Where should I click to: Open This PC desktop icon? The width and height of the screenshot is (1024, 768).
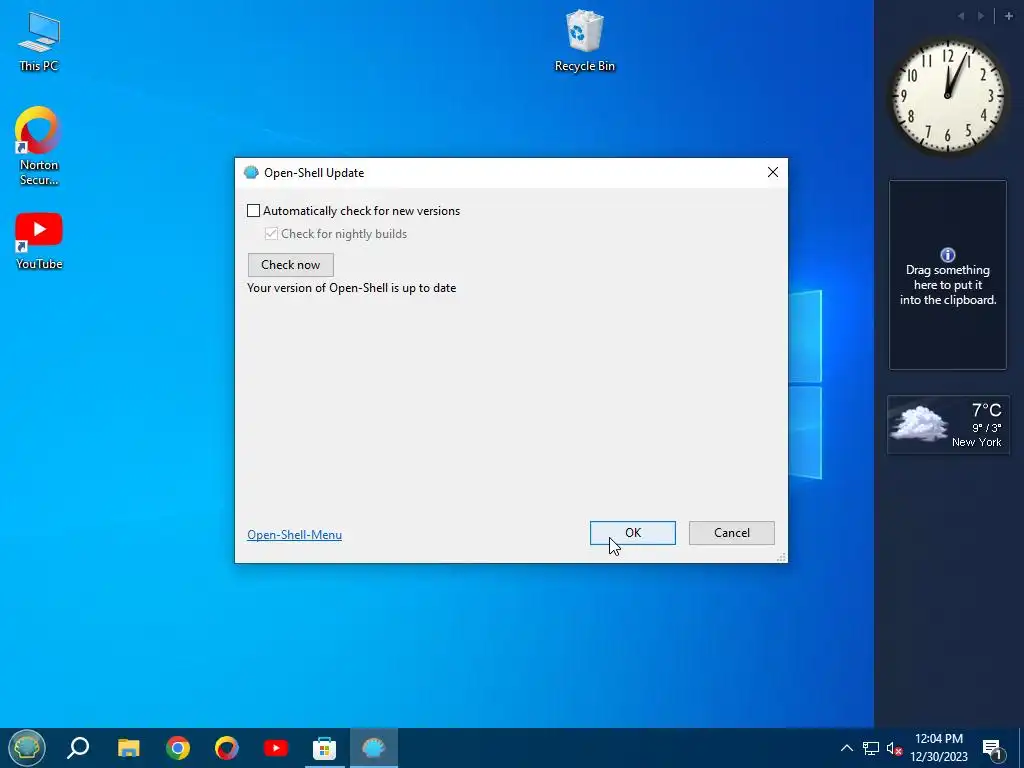point(39,41)
